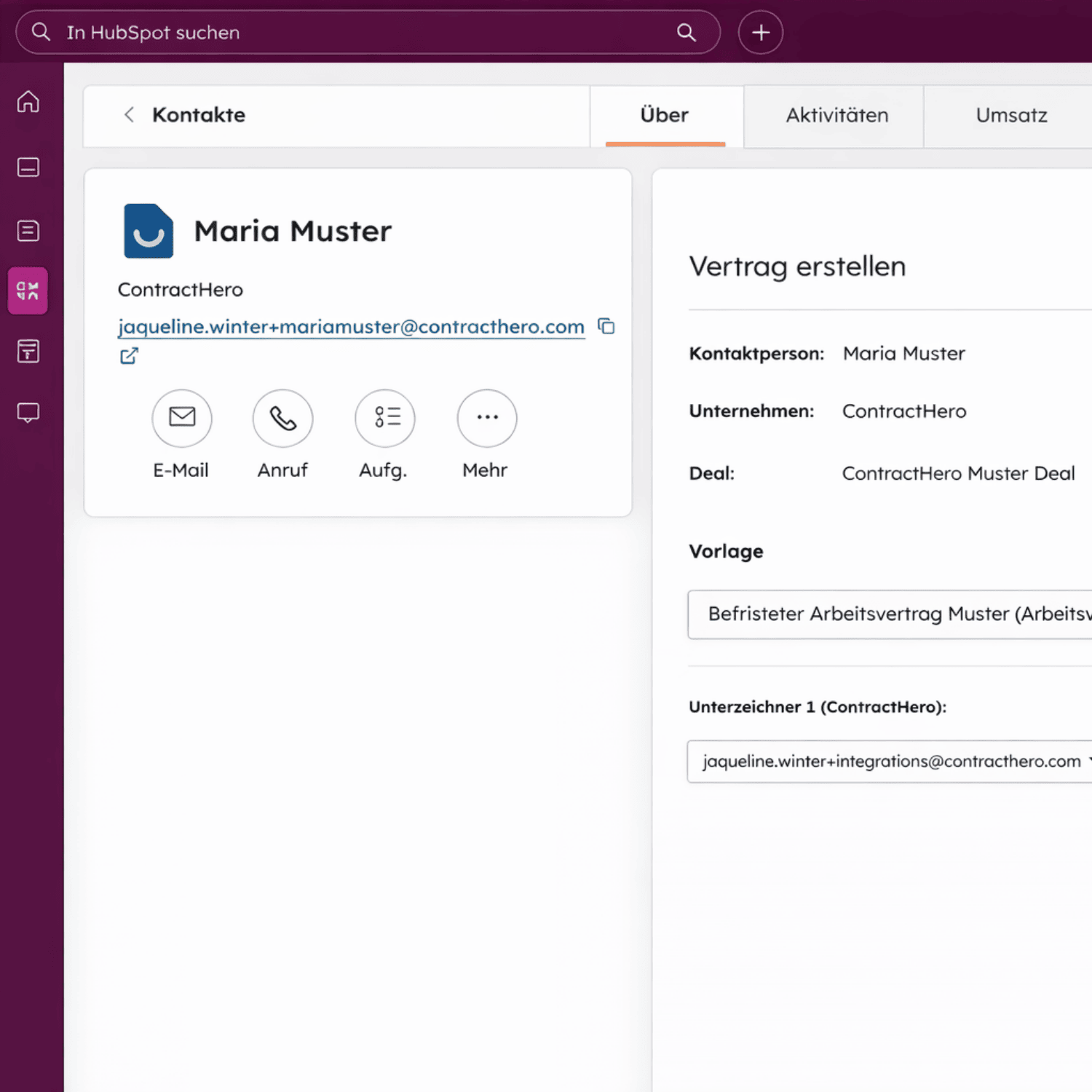Open the Unterzeichner 1 signer dropdown
Screen dimensions: 1092x1092
point(890,761)
